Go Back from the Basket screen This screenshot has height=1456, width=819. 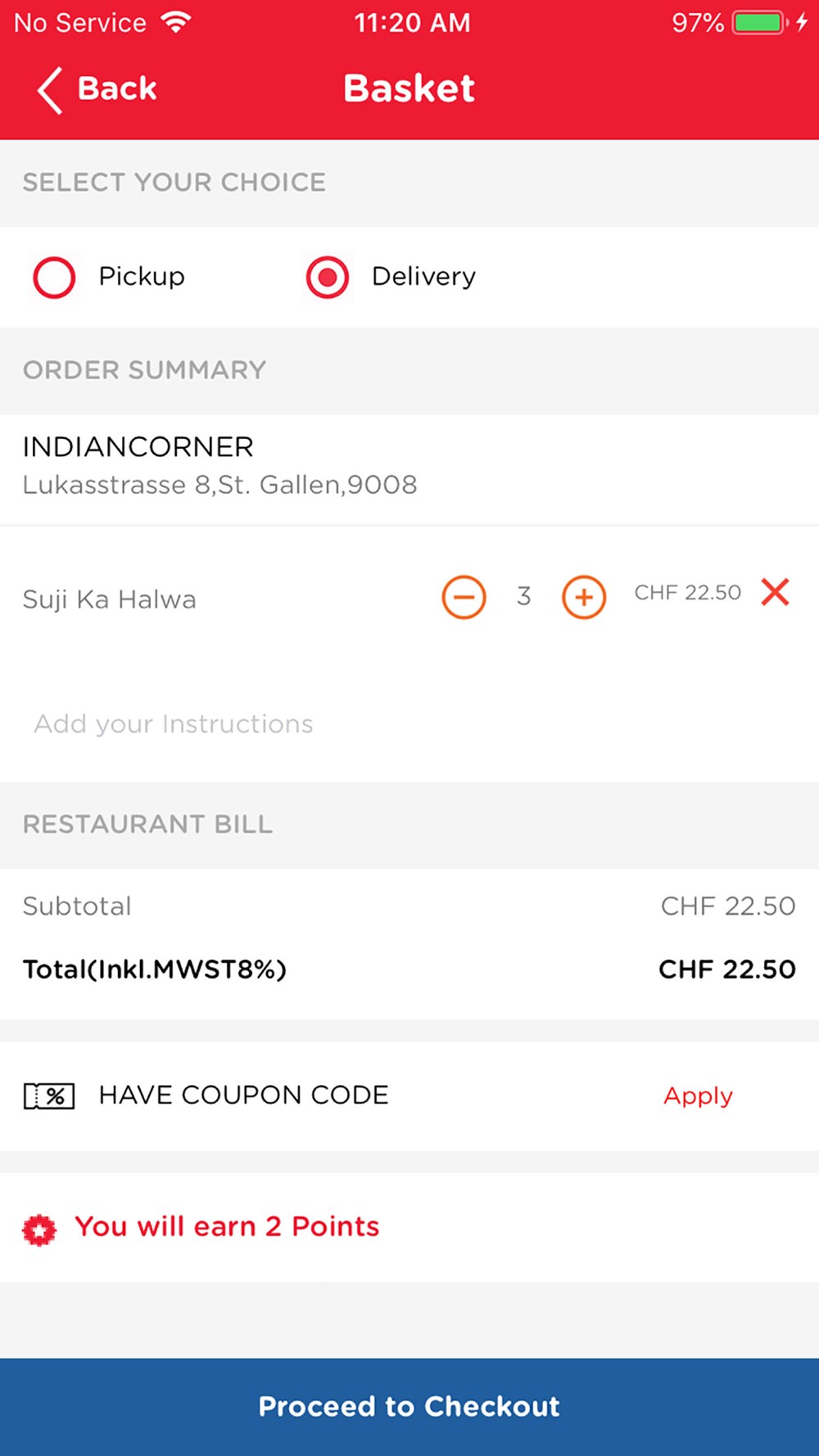coord(97,89)
